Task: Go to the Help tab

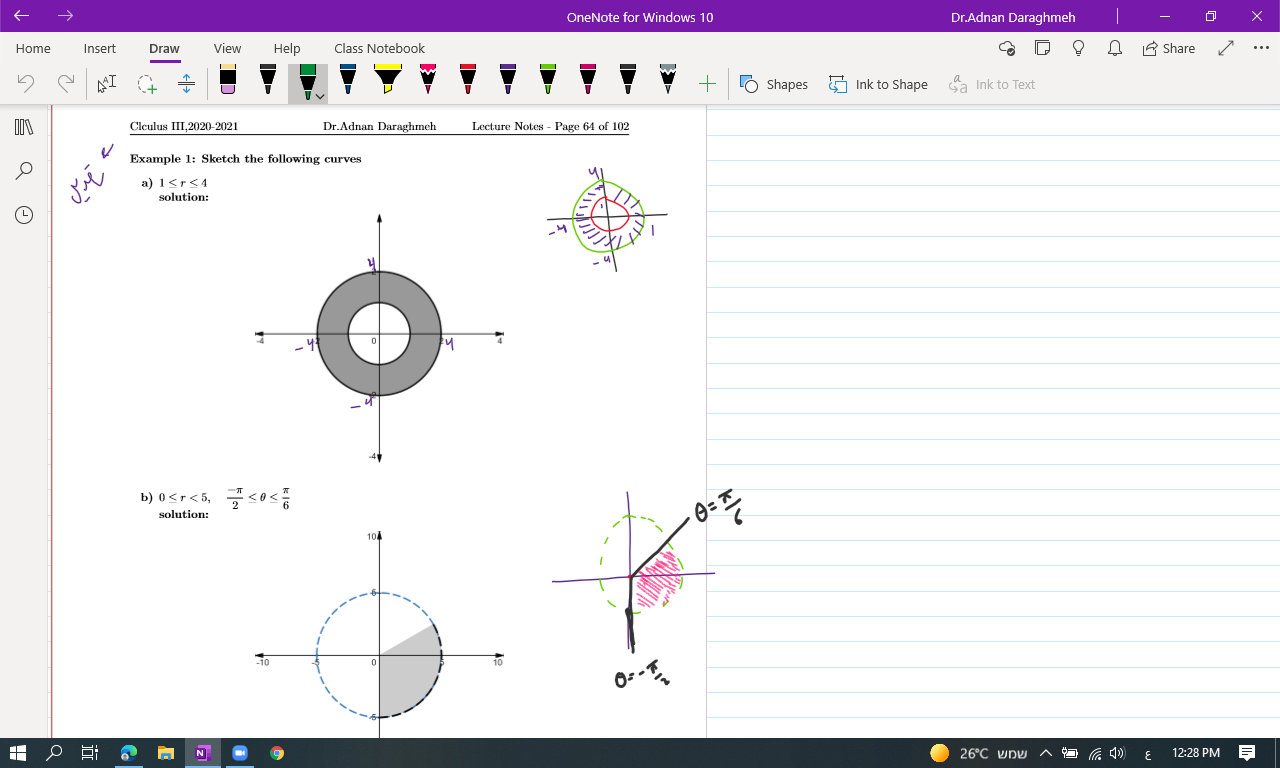Action: tap(287, 48)
